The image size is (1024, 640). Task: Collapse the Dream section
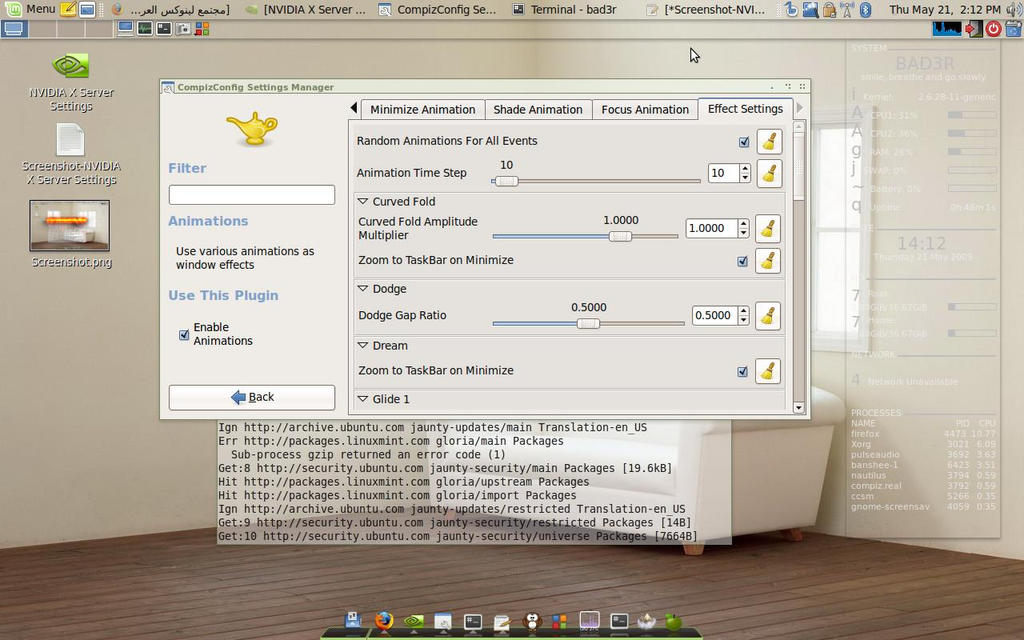[x=363, y=345]
